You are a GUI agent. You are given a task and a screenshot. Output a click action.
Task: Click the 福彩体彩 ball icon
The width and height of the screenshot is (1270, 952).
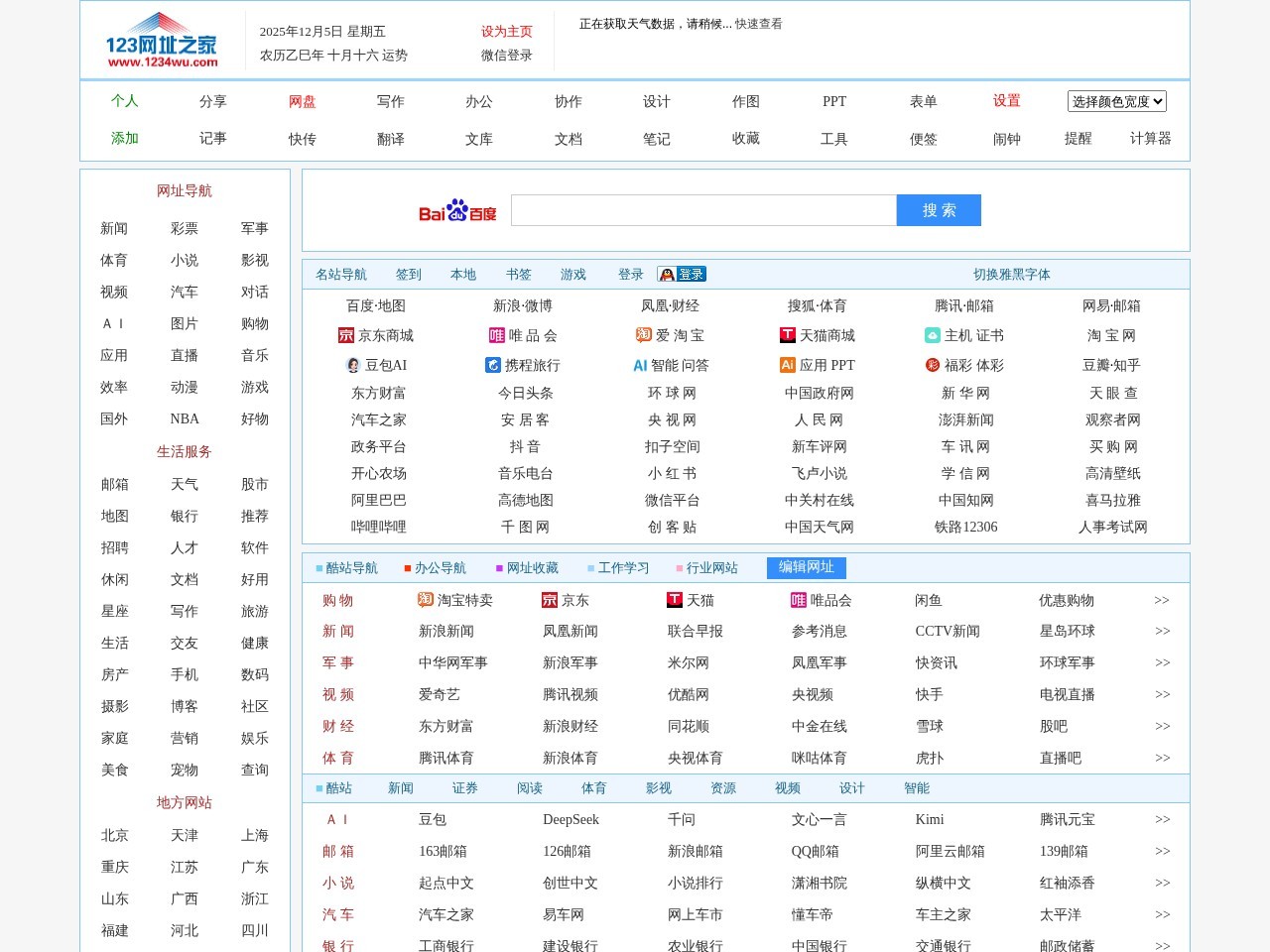[931, 365]
